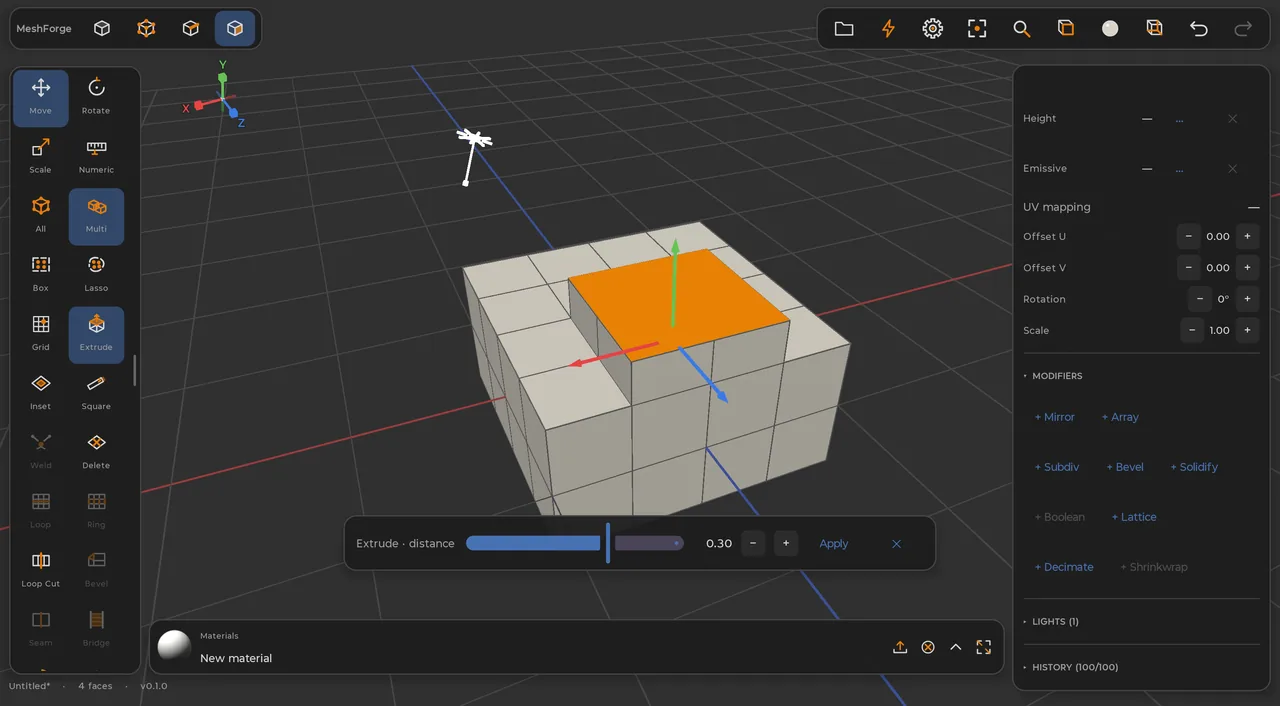Click the material export upload icon

pos(900,647)
